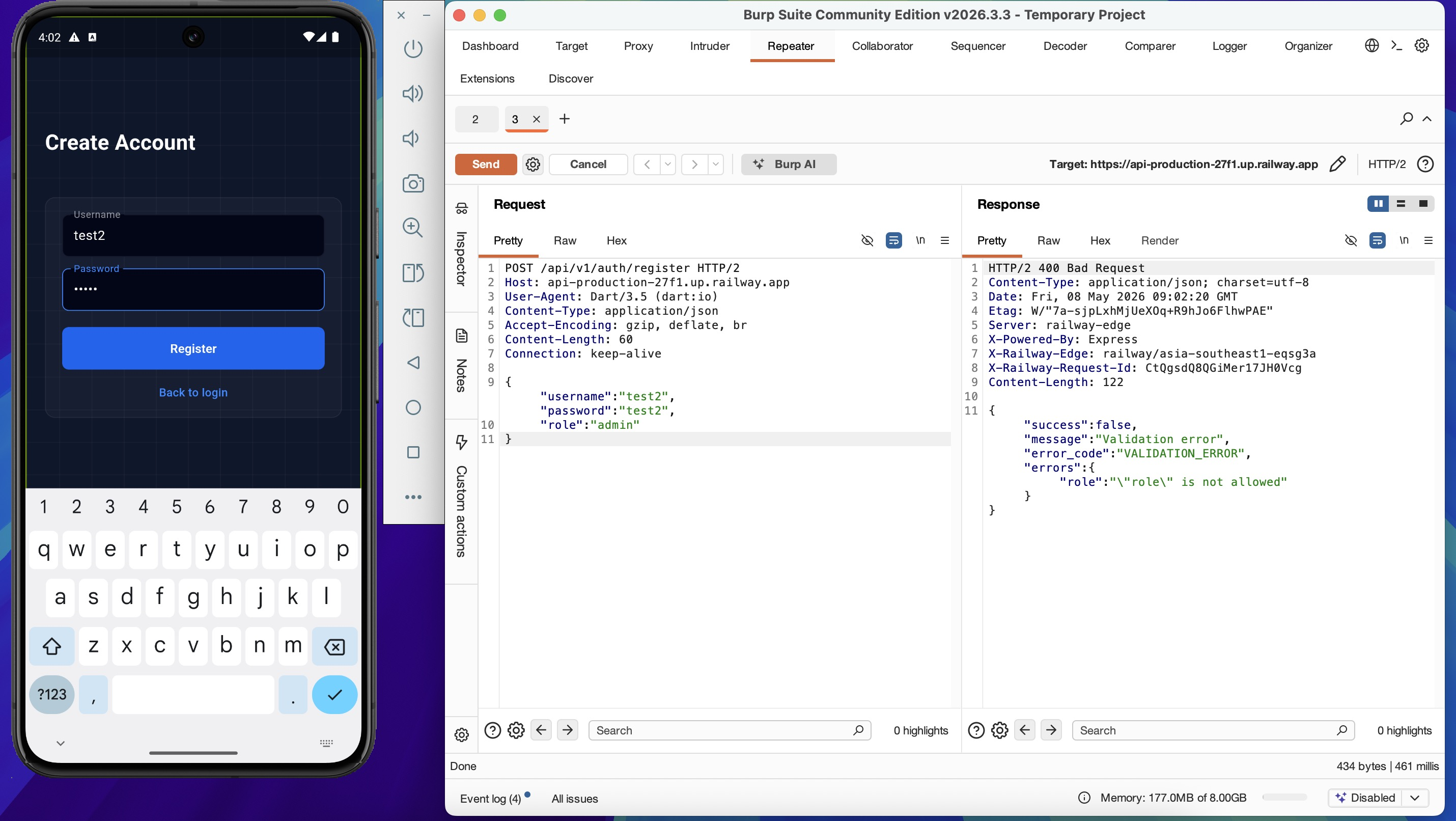
Task: Click the Cancel button
Action: click(x=588, y=164)
